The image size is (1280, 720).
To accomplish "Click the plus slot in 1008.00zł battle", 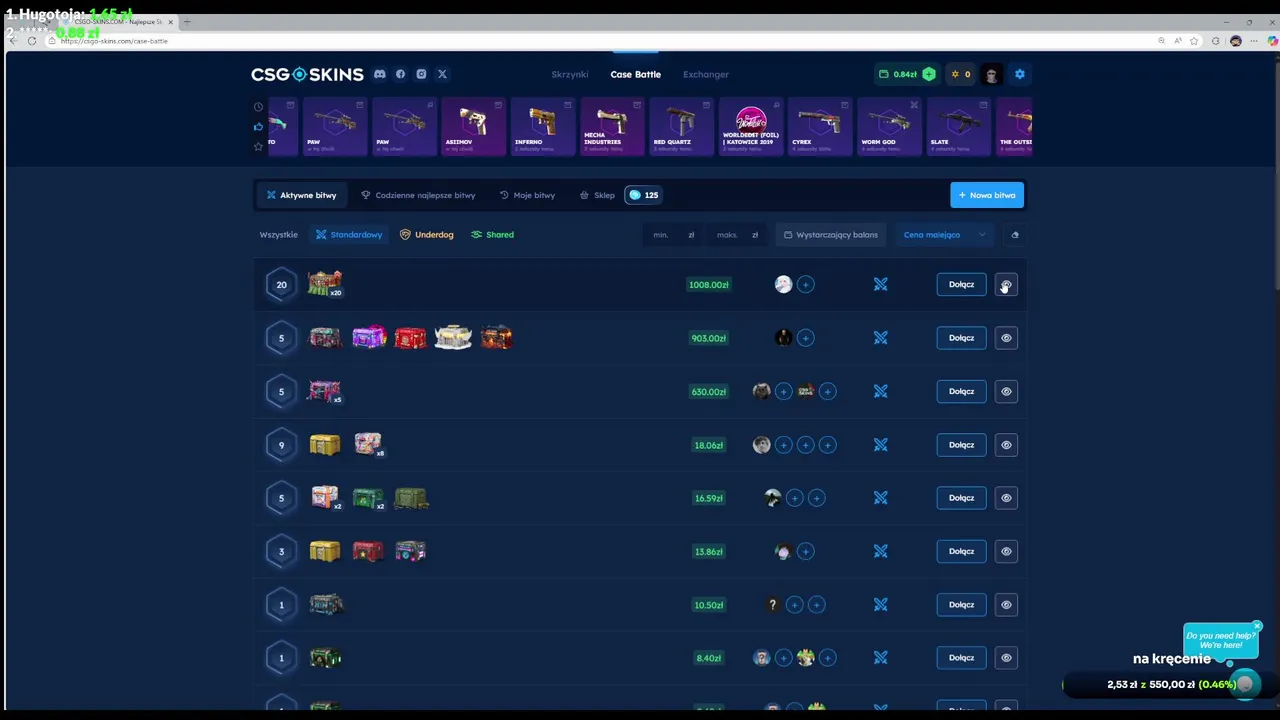I will click(805, 285).
